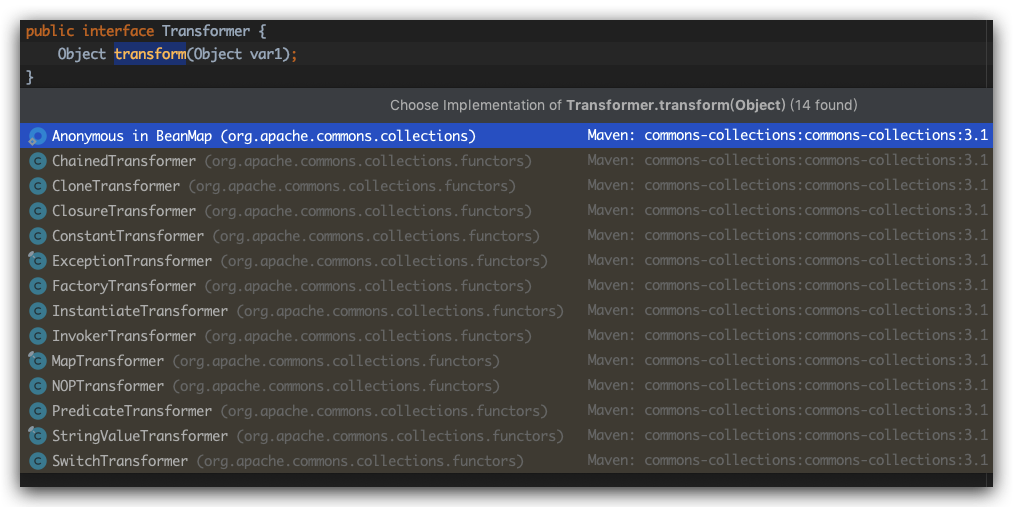This screenshot has height=507, width=1013.
Task: Click the MapTransformer class icon
Action: pos(38,361)
